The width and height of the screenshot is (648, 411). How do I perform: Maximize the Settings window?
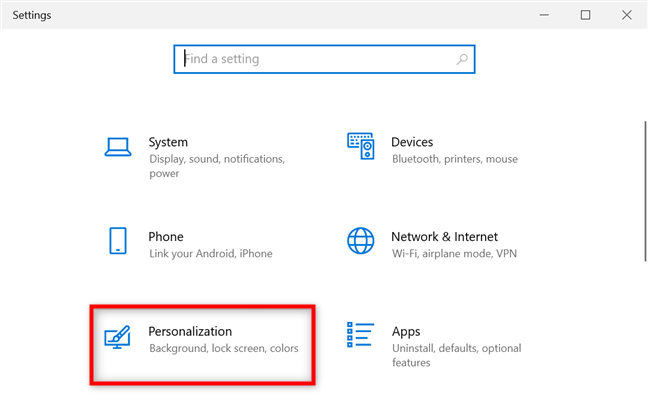[x=585, y=15]
